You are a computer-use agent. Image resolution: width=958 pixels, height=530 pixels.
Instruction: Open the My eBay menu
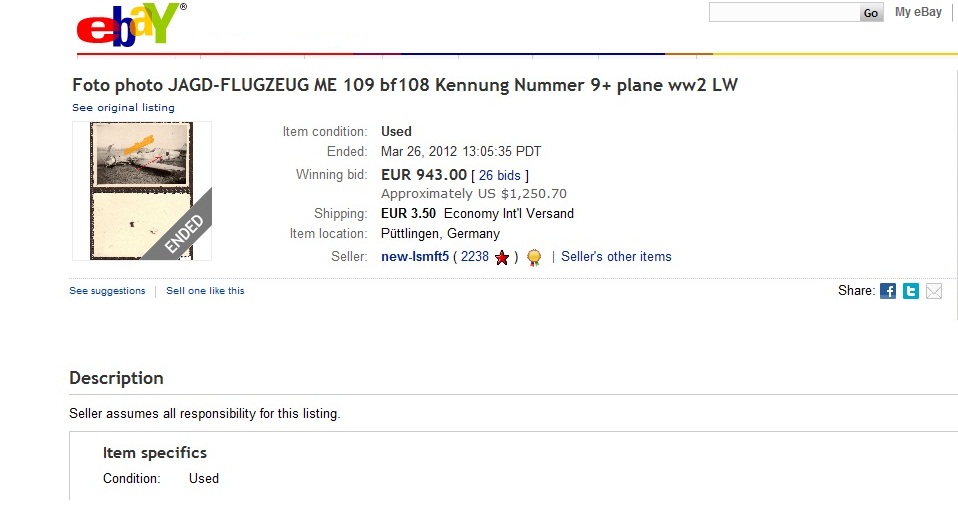click(918, 12)
